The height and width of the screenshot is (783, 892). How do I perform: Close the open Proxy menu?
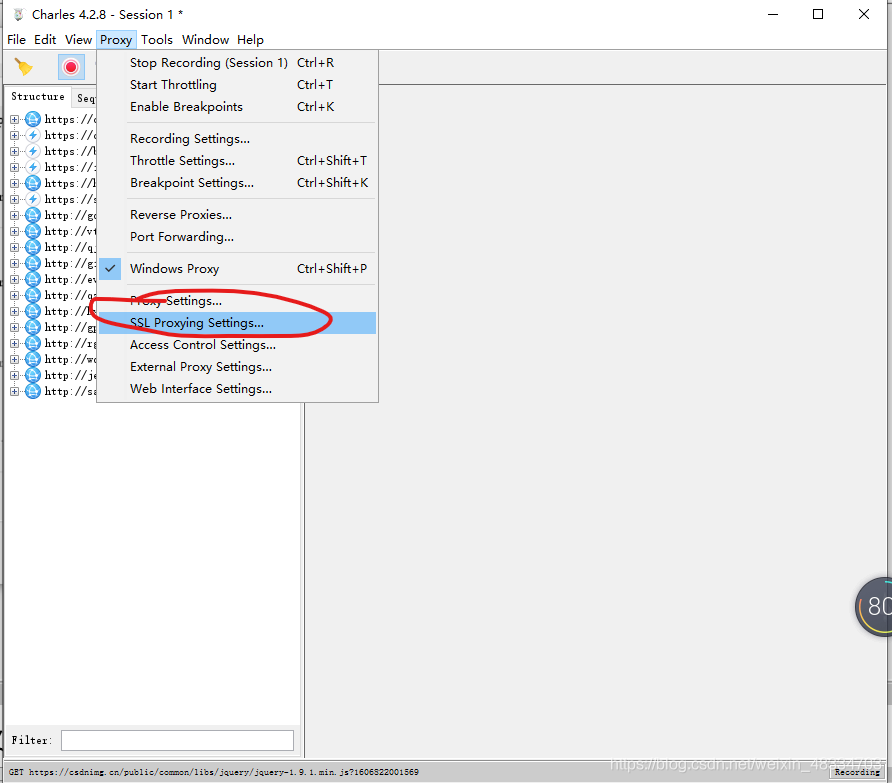tap(116, 40)
